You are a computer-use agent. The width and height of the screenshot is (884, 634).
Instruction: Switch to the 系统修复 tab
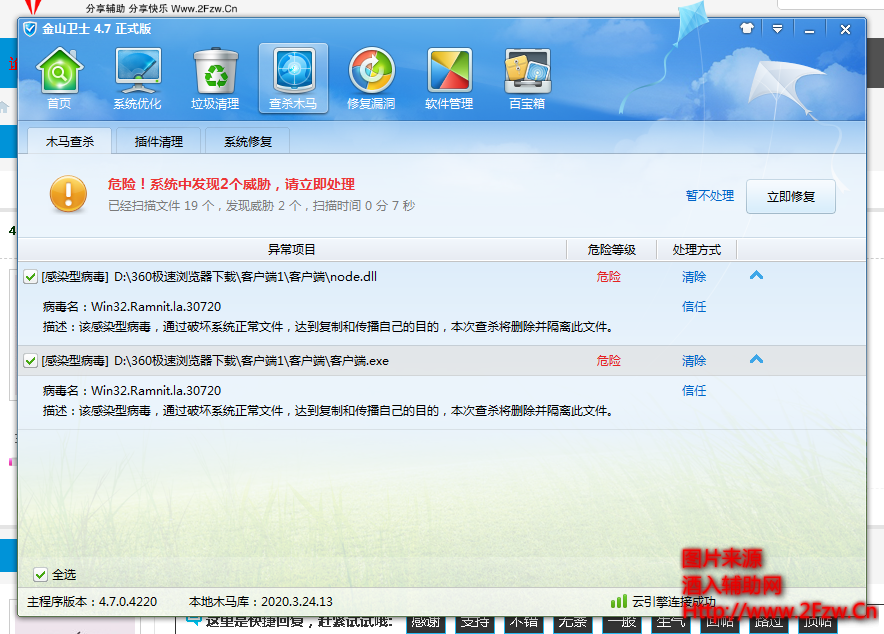[247, 141]
